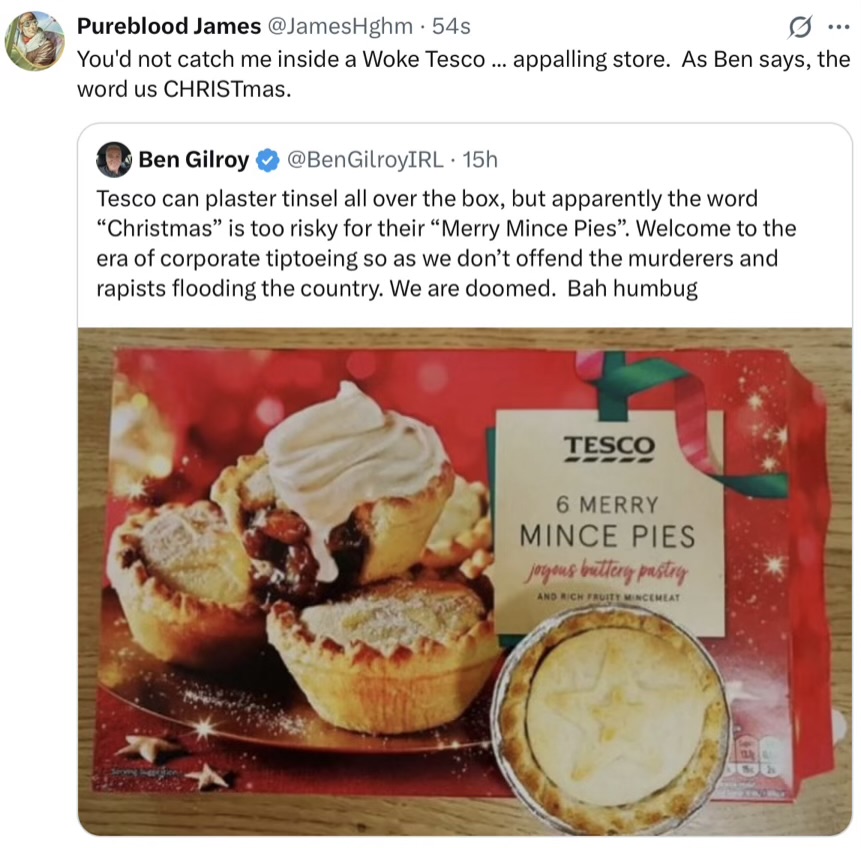Click the blue verified badge
The height and width of the screenshot is (848, 861).
tap(268, 159)
